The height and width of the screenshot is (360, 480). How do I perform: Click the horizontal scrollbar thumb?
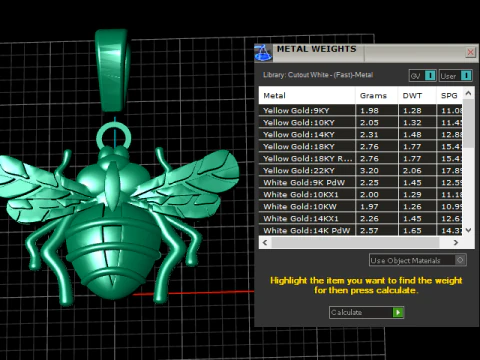[355, 242]
